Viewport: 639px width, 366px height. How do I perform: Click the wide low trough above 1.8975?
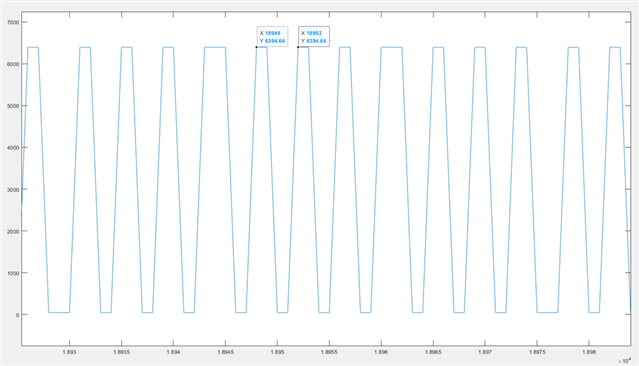click(547, 312)
